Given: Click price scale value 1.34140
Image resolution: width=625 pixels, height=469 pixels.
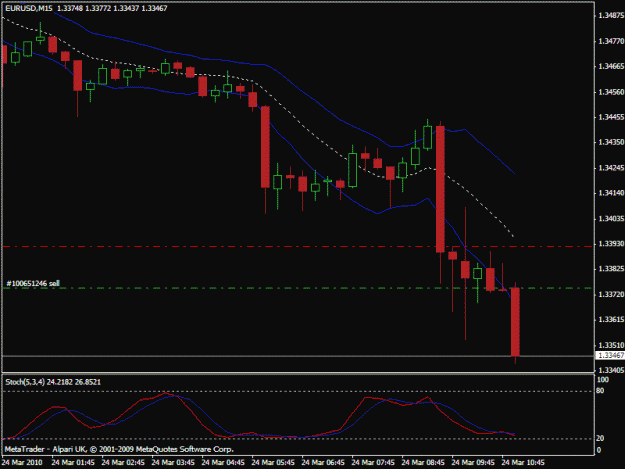Looking at the screenshot, I should pyautogui.click(x=611, y=193).
